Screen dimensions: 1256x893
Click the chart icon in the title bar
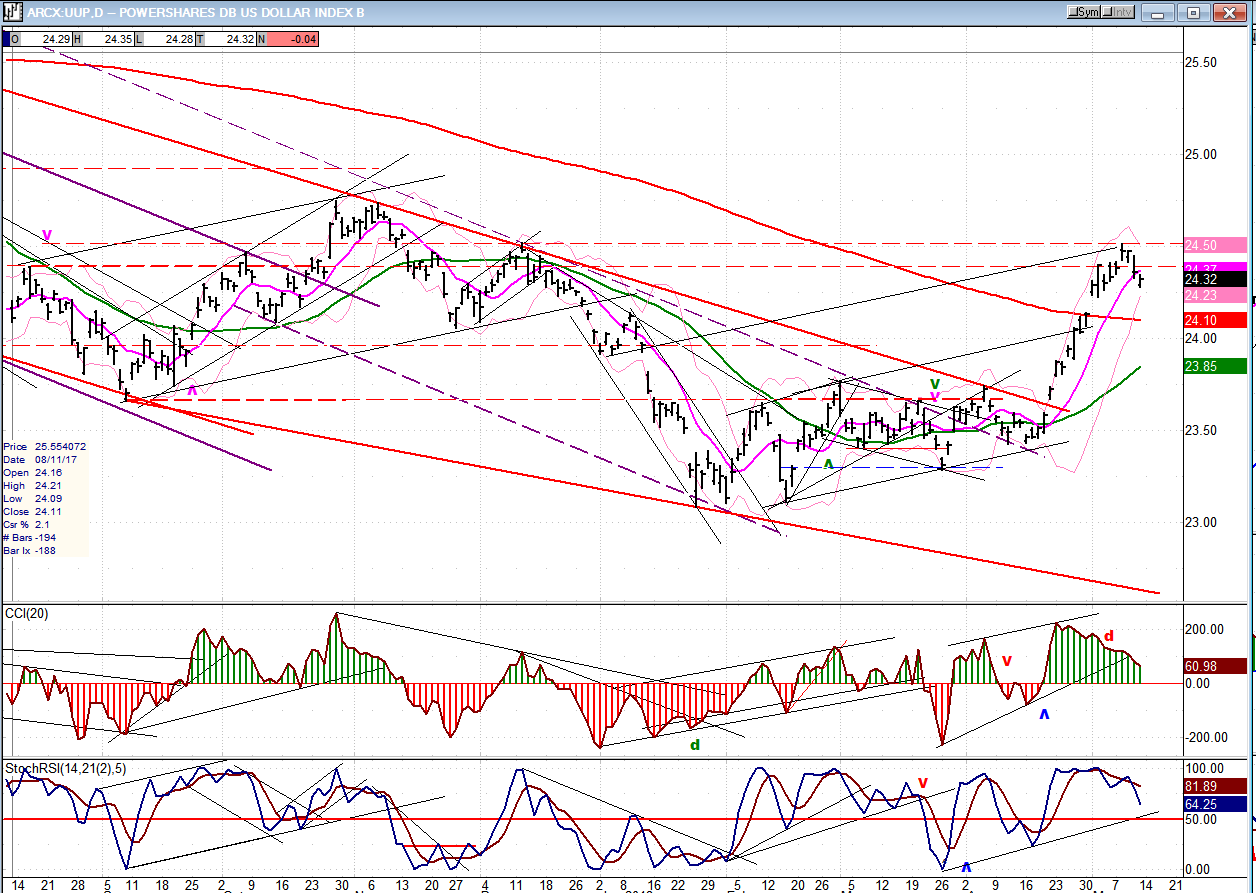[x=14, y=13]
